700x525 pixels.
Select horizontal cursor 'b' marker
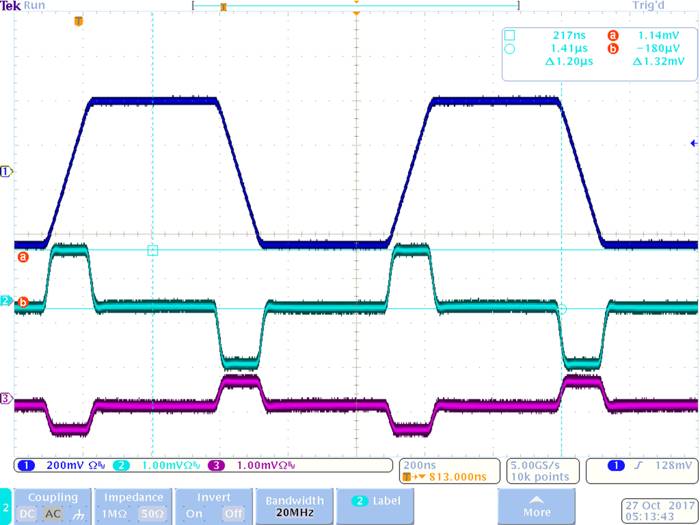[x=23, y=302]
